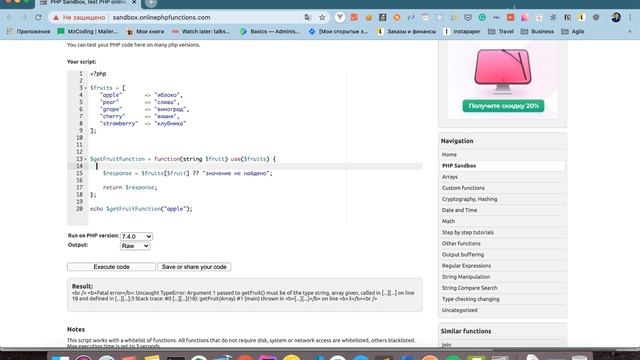
Task: Open the Заказы и финансы bookmark
Action: (407, 31)
